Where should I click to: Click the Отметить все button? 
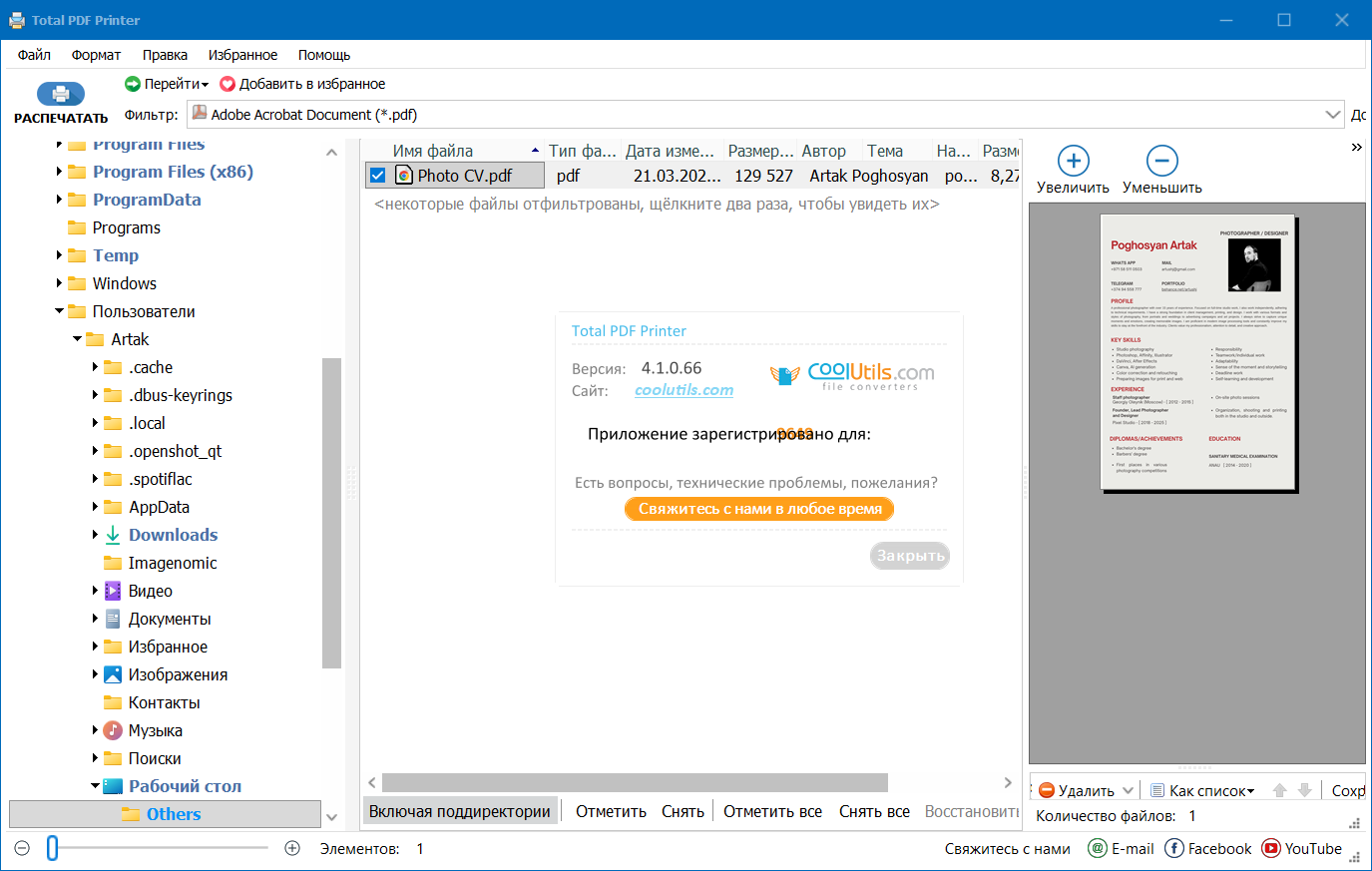772,811
